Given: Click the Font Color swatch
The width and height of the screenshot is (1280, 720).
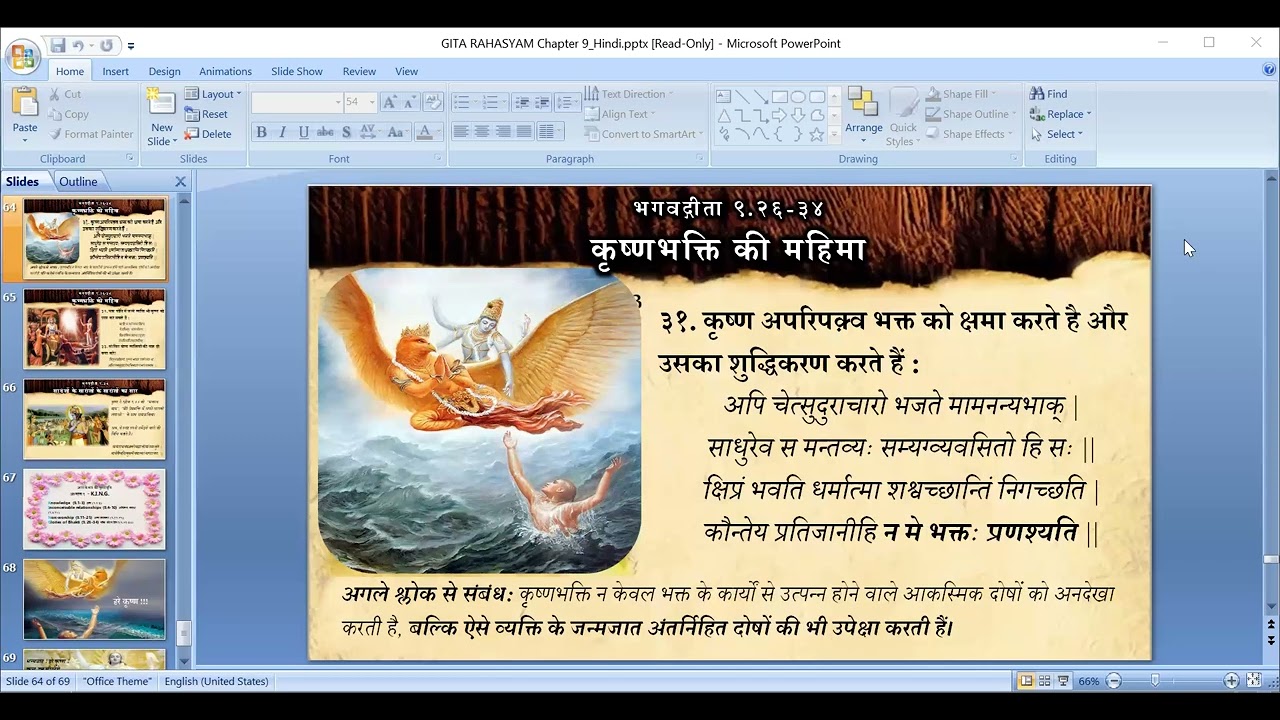Looking at the screenshot, I should click(x=424, y=132).
